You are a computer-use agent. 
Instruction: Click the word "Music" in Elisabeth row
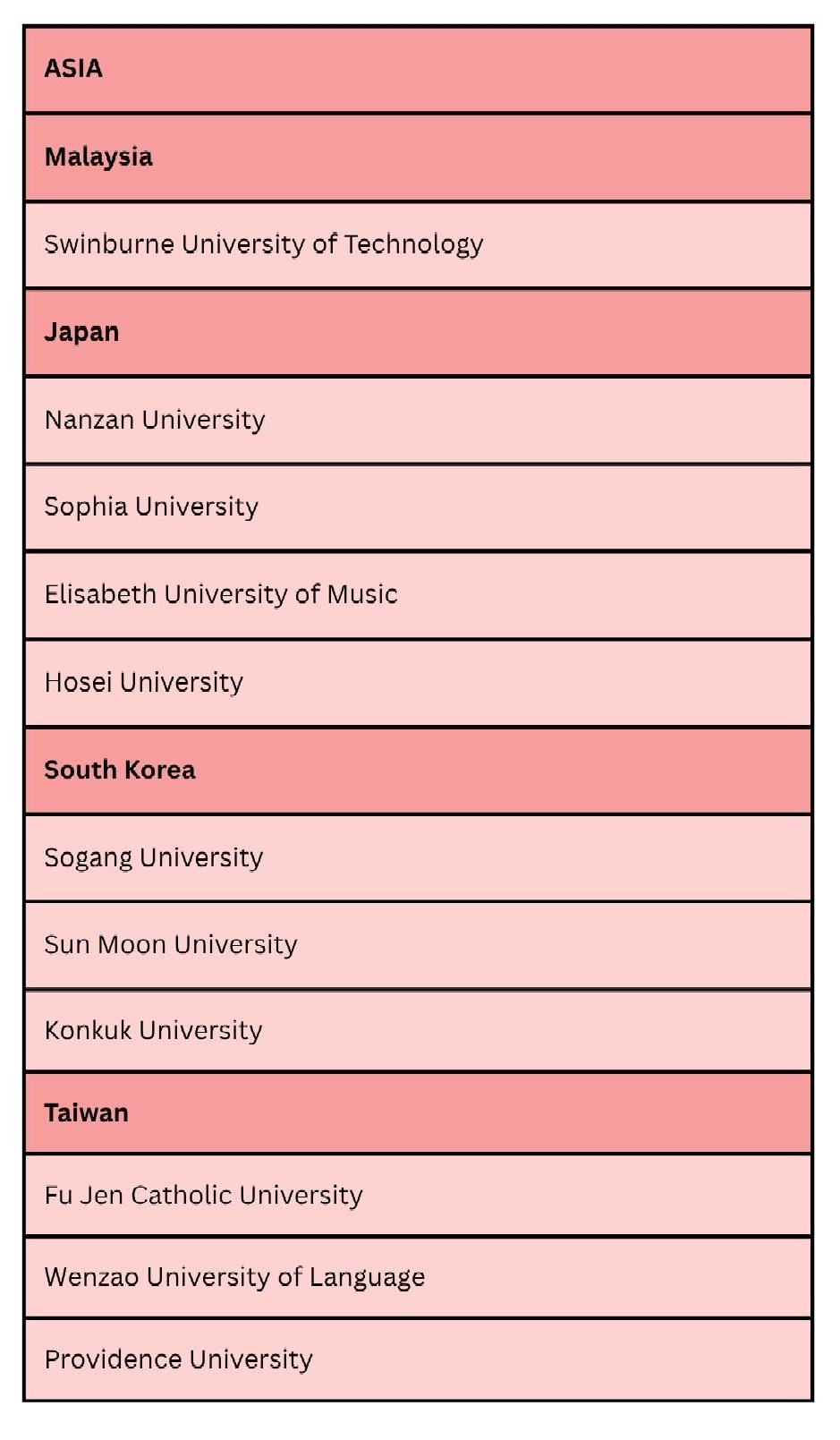[x=362, y=594]
